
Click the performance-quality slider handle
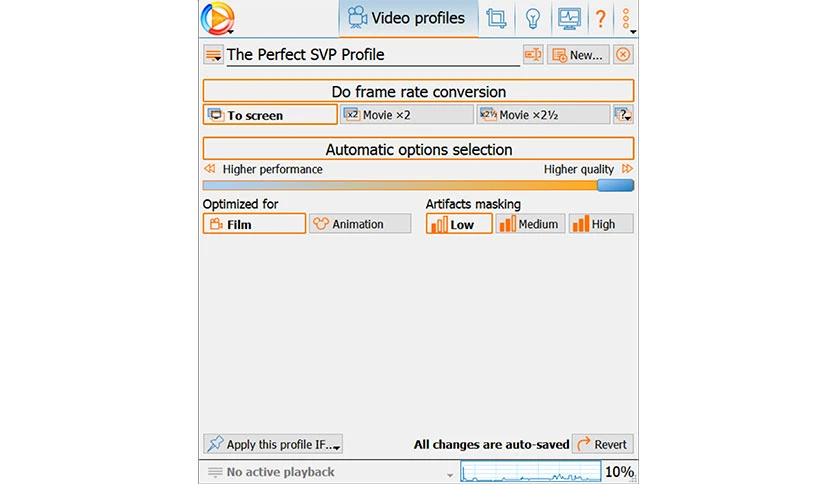click(x=615, y=185)
